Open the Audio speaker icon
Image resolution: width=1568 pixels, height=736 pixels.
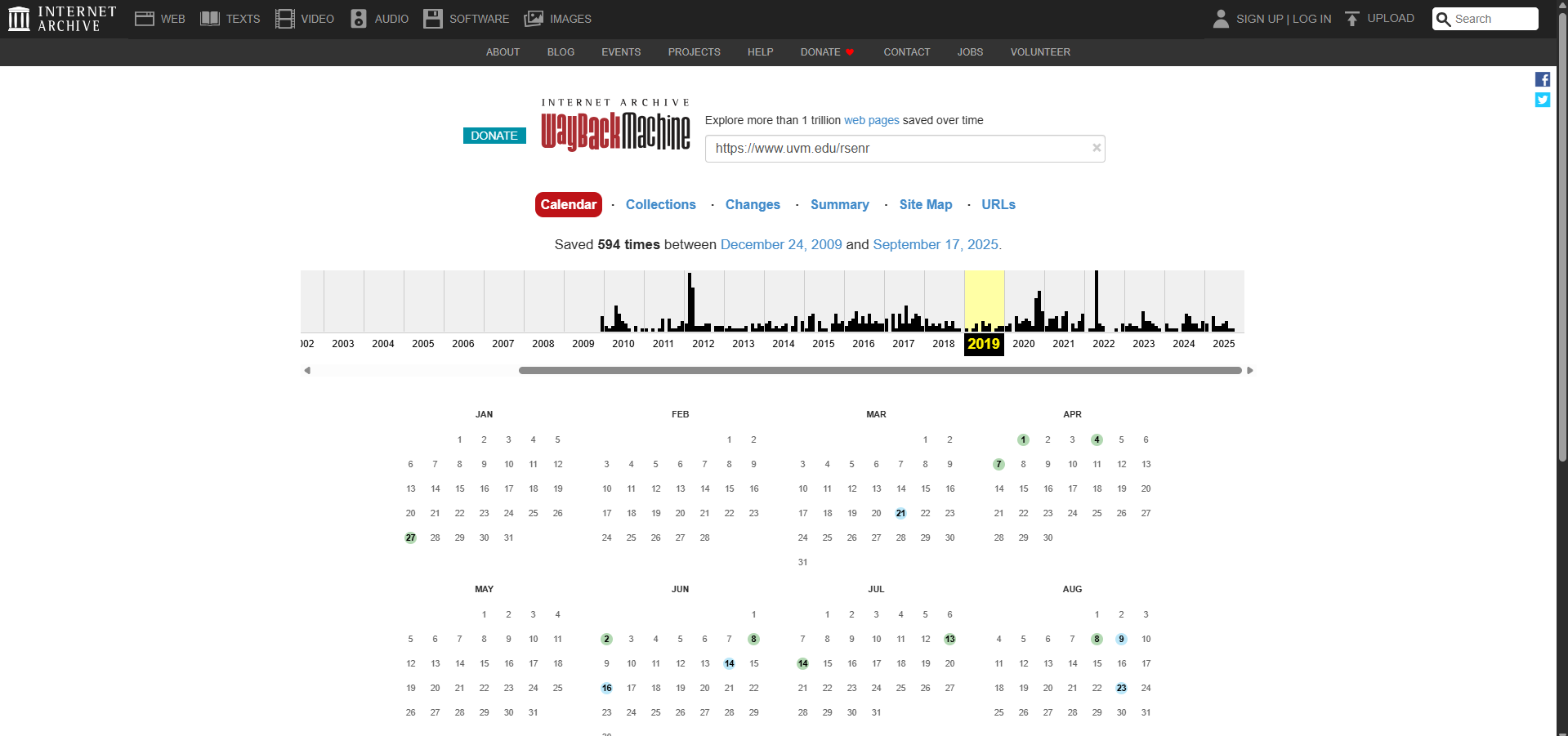(x=359, y=19)
